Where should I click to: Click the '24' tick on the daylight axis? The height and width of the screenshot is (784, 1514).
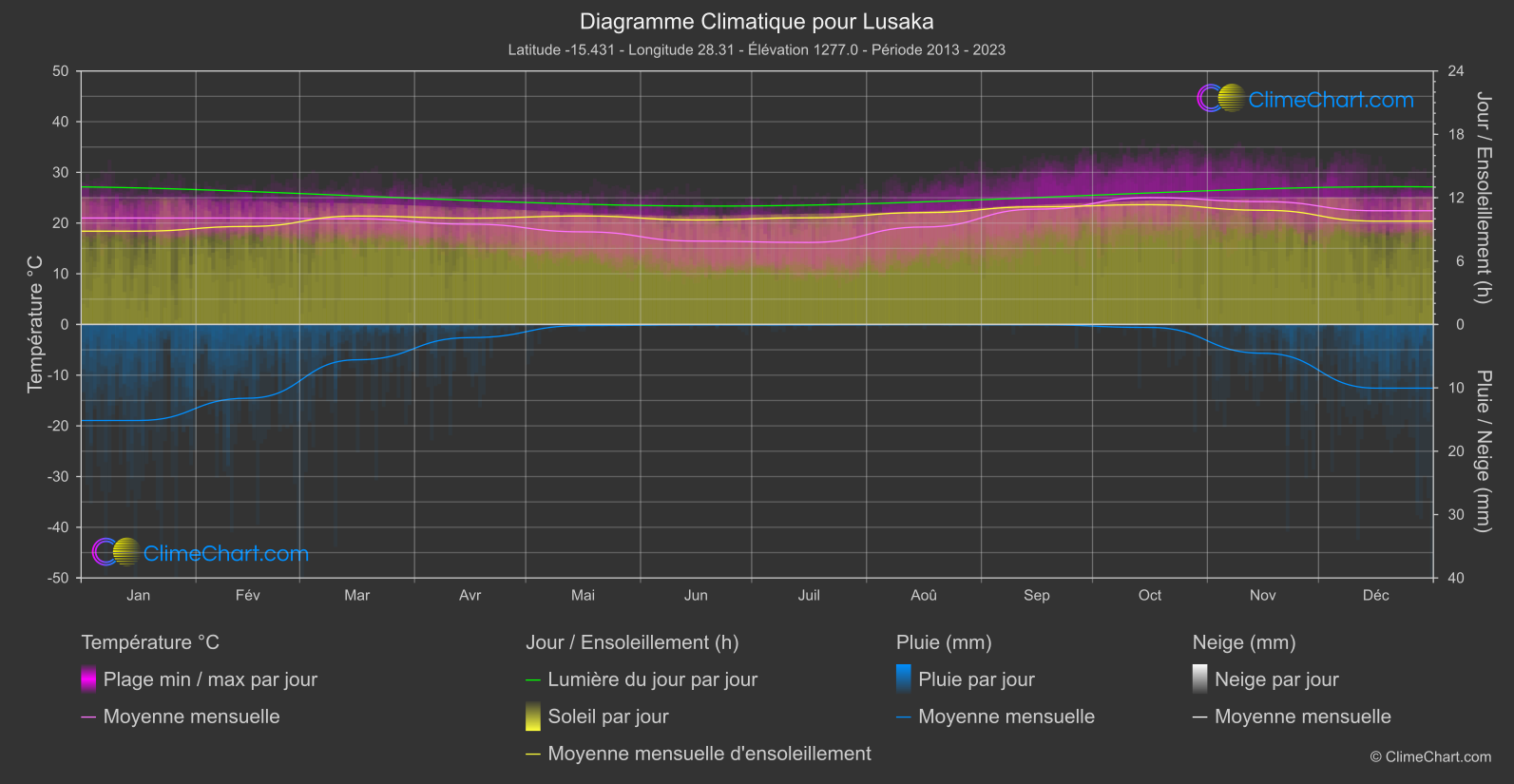(1456, 71)
